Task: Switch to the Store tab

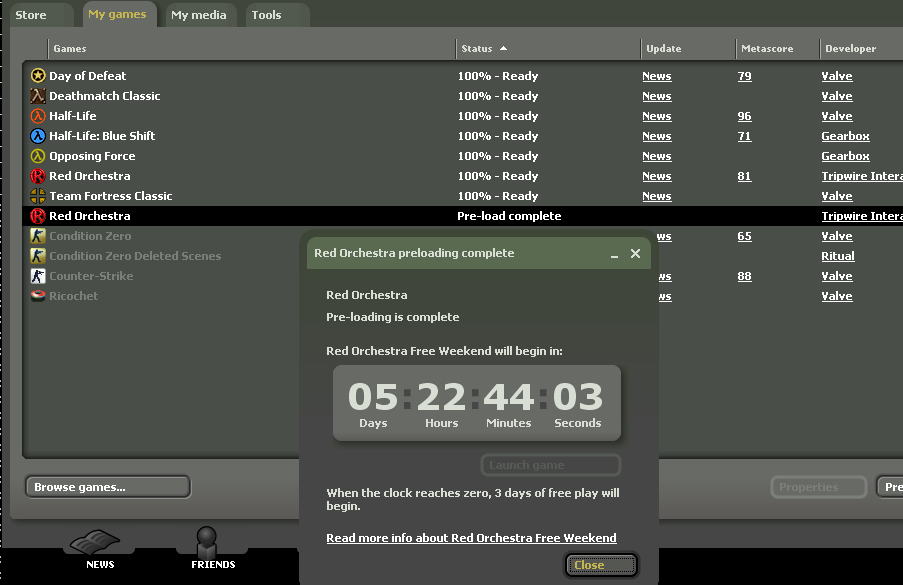Action: [x=41, y=15]
